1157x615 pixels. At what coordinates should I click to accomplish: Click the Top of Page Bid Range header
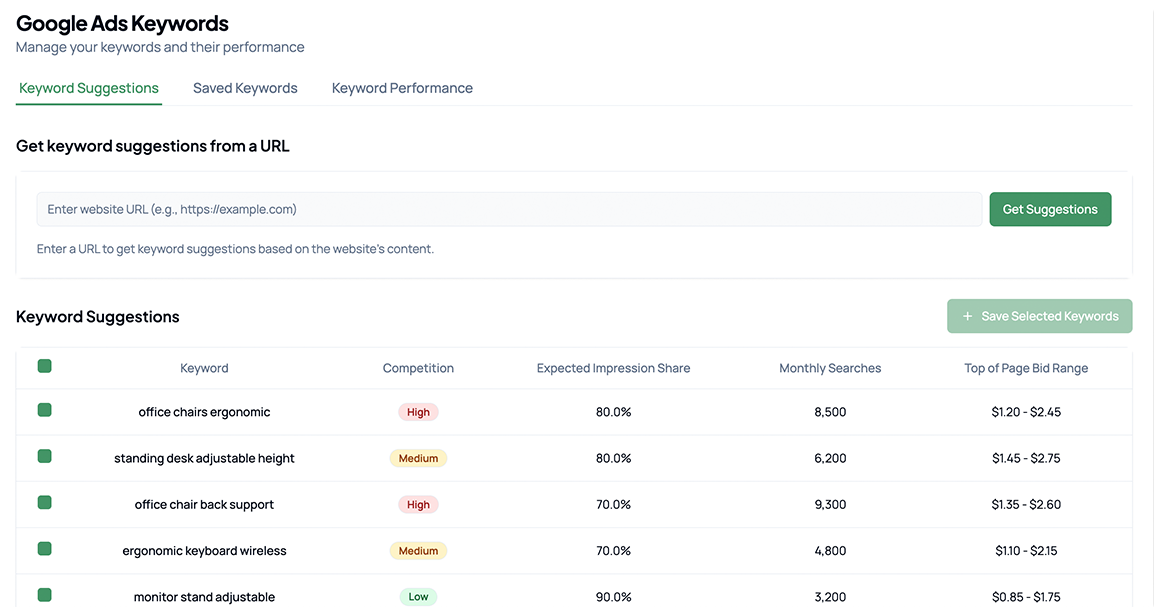point(1026,368)
